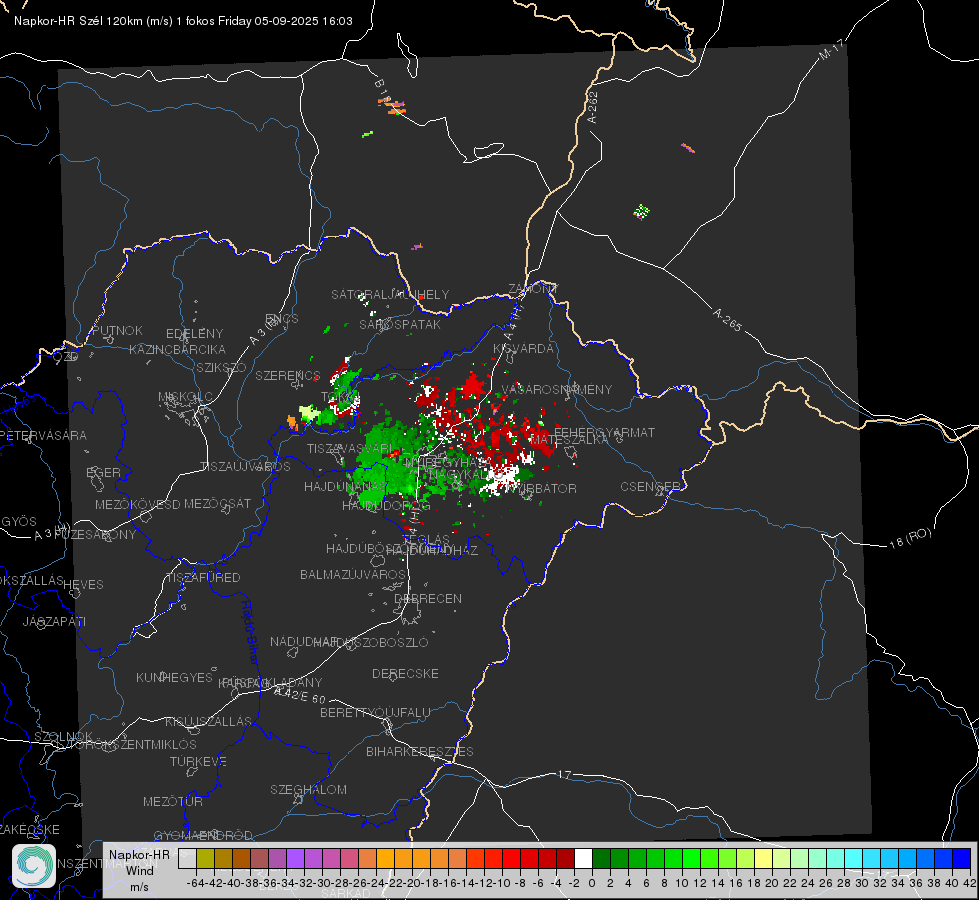
Task: Click the A-262 road label
Action: click(x=593, y=107)
